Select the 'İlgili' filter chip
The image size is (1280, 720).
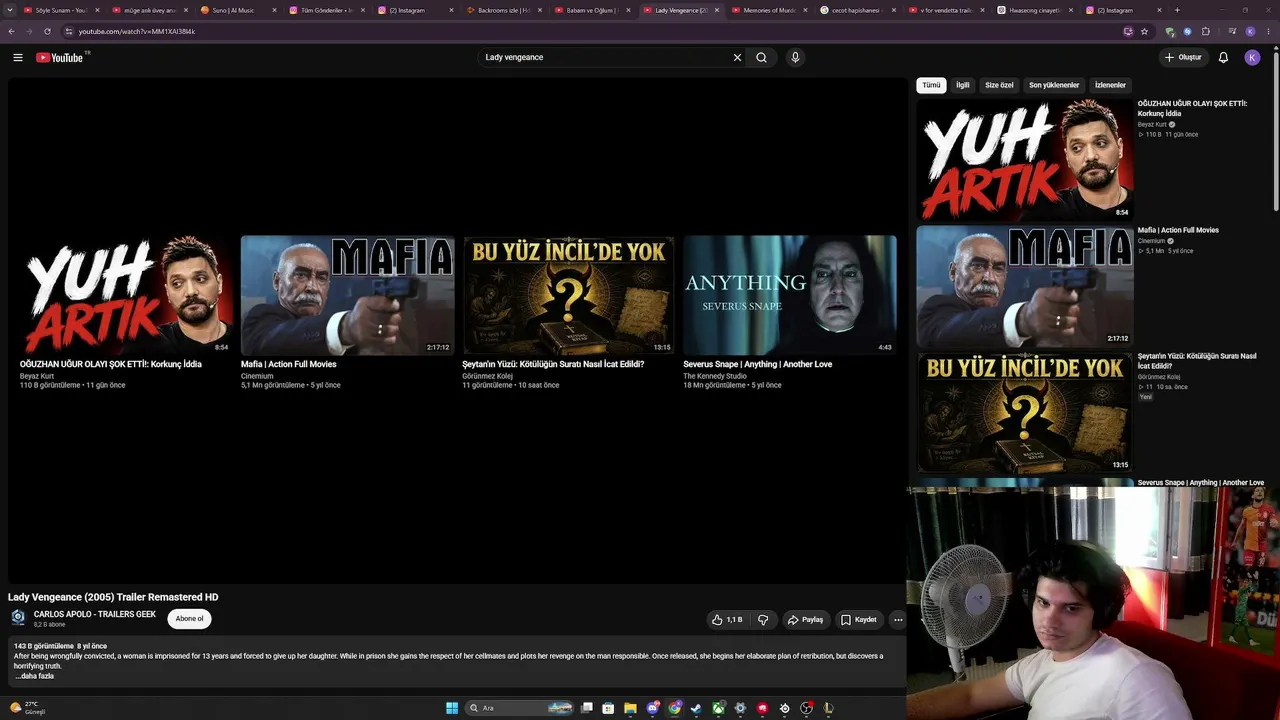point(963,85)
